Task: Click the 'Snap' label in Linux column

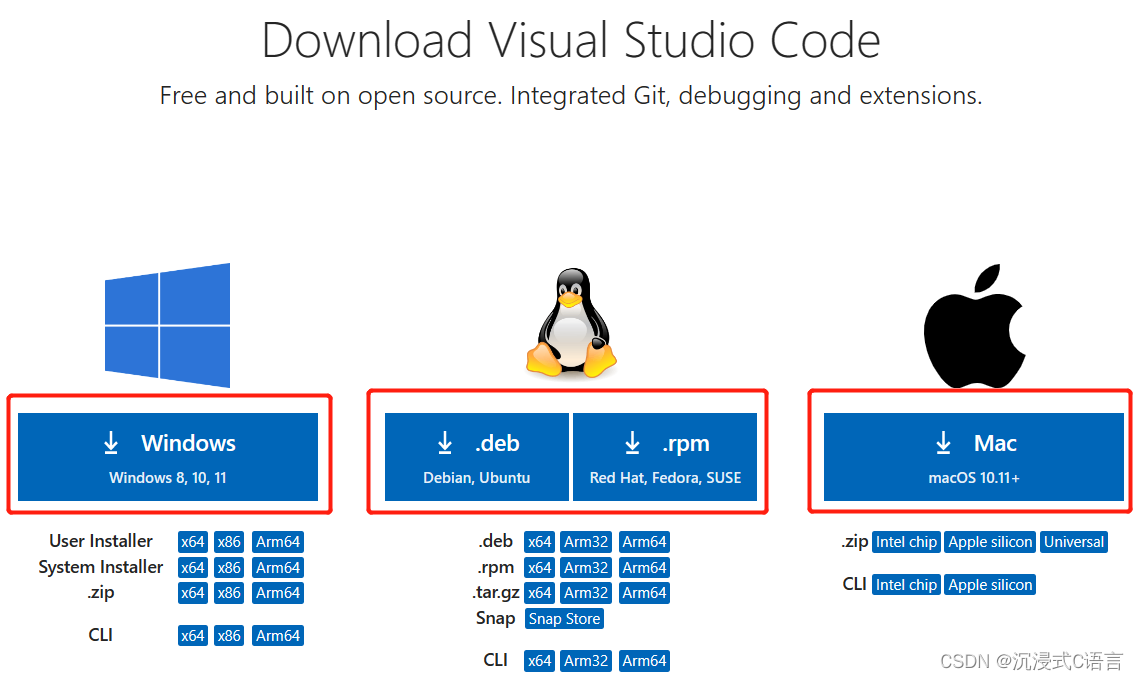Action: tap(495, 618)
